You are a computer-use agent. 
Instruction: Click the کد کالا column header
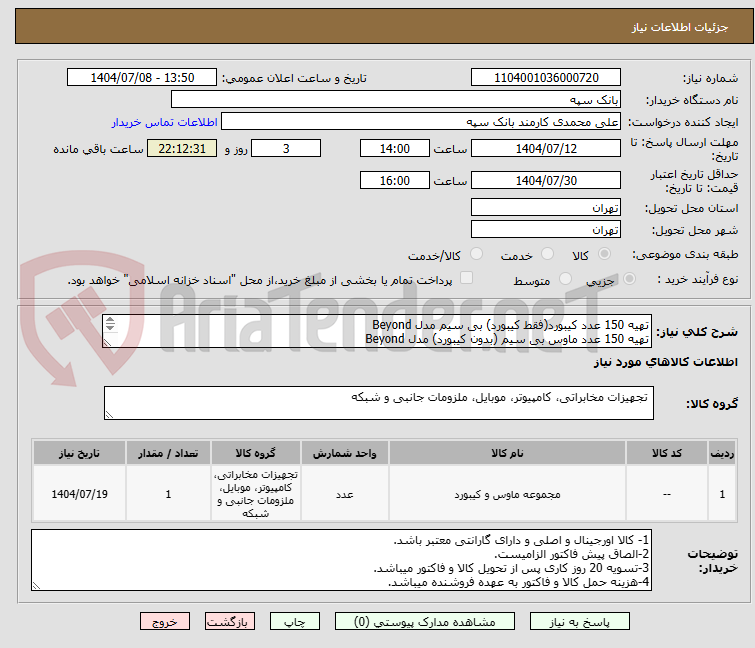666,454
